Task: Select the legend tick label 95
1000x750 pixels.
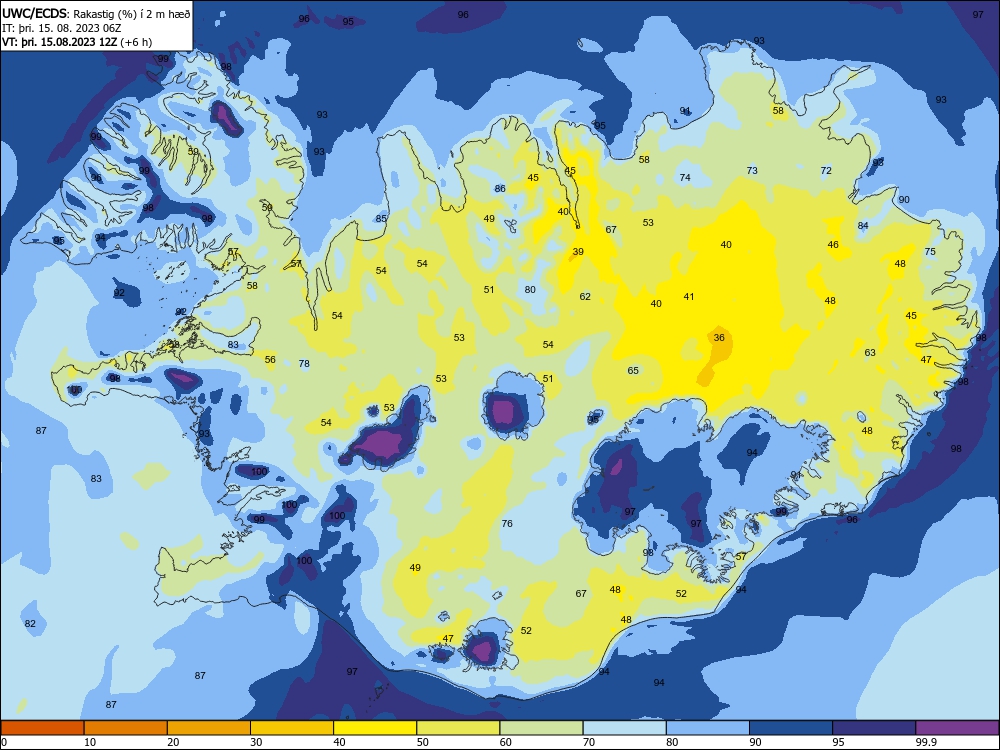Action: coord(838,742)
